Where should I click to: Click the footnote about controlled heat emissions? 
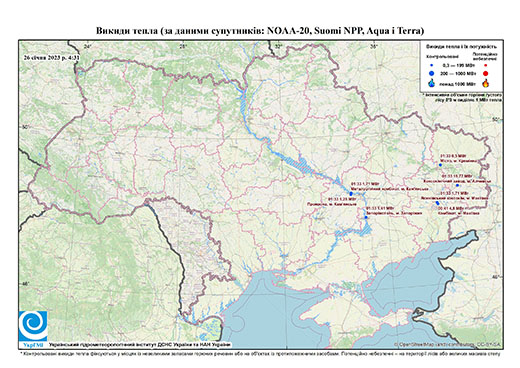(260, 353)
